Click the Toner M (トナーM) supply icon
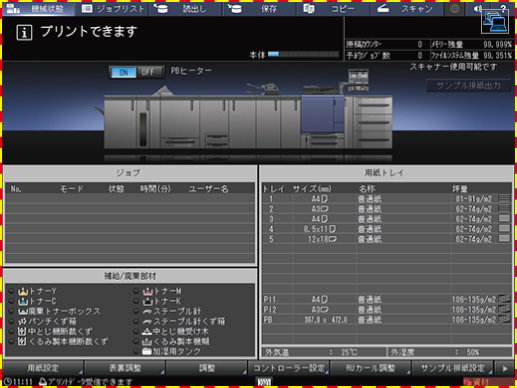 coord(147,291)
